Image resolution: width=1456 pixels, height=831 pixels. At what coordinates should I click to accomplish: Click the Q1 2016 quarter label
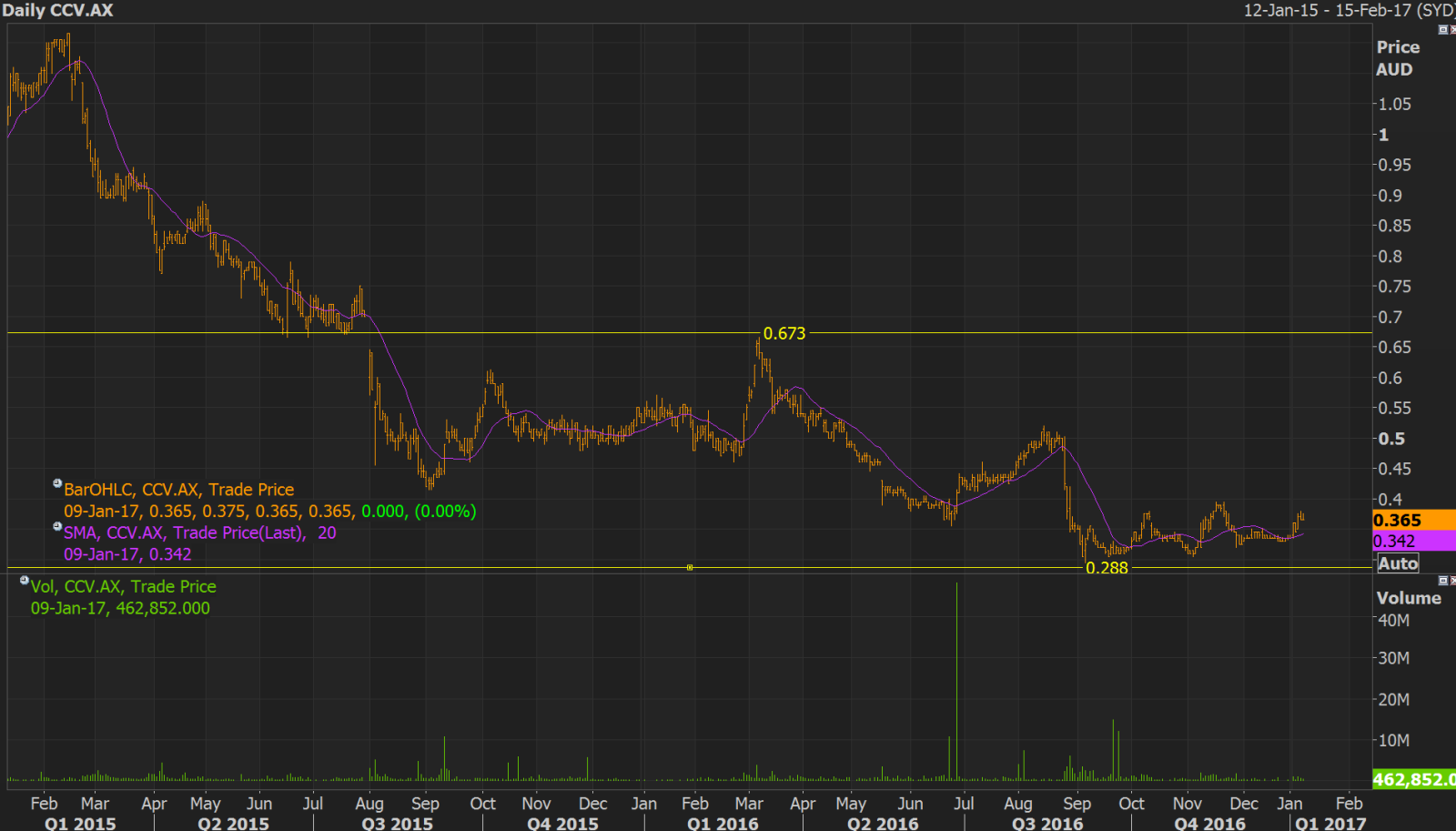[x=723, y=823]
